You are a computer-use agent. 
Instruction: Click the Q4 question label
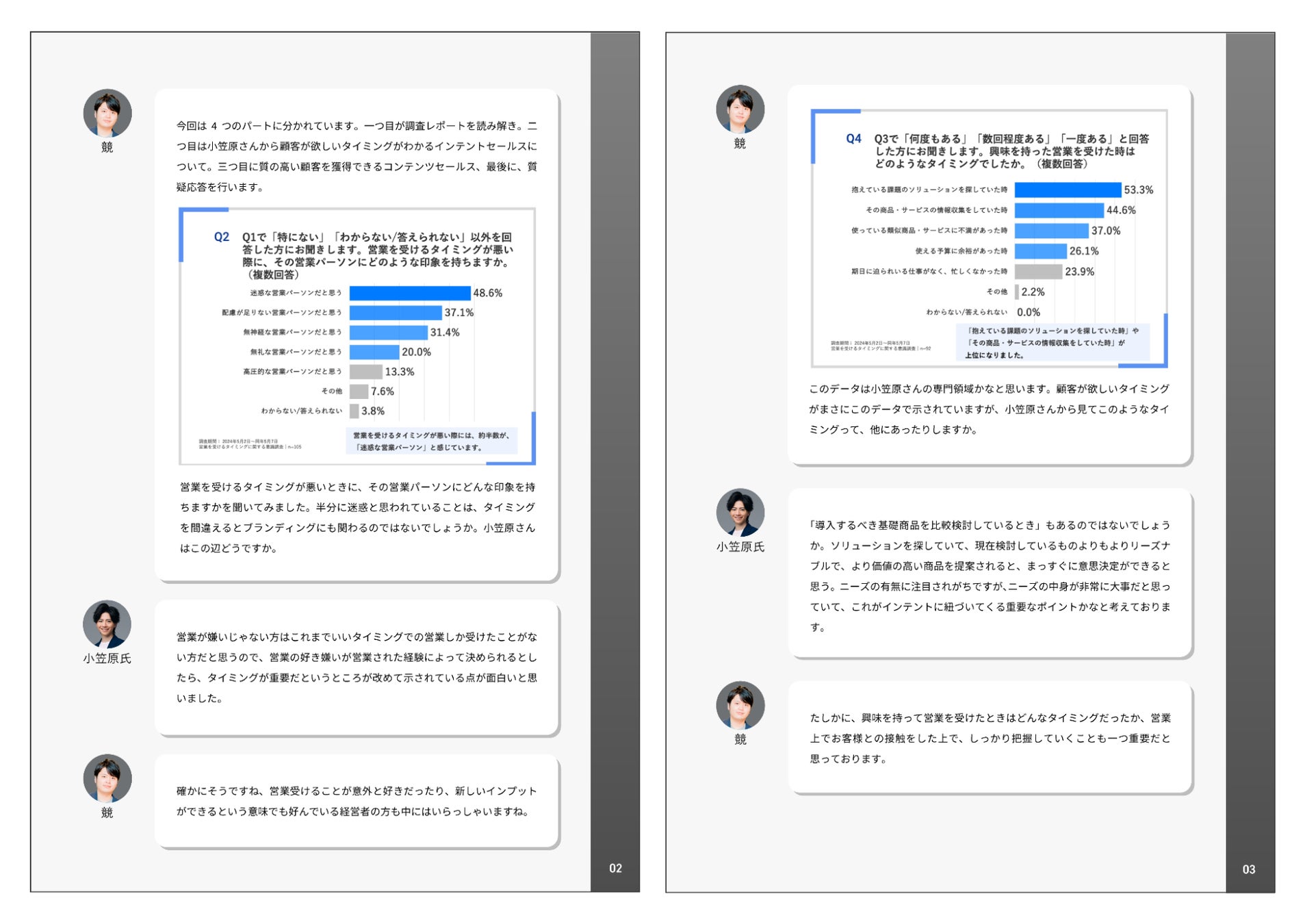point(853,139)
